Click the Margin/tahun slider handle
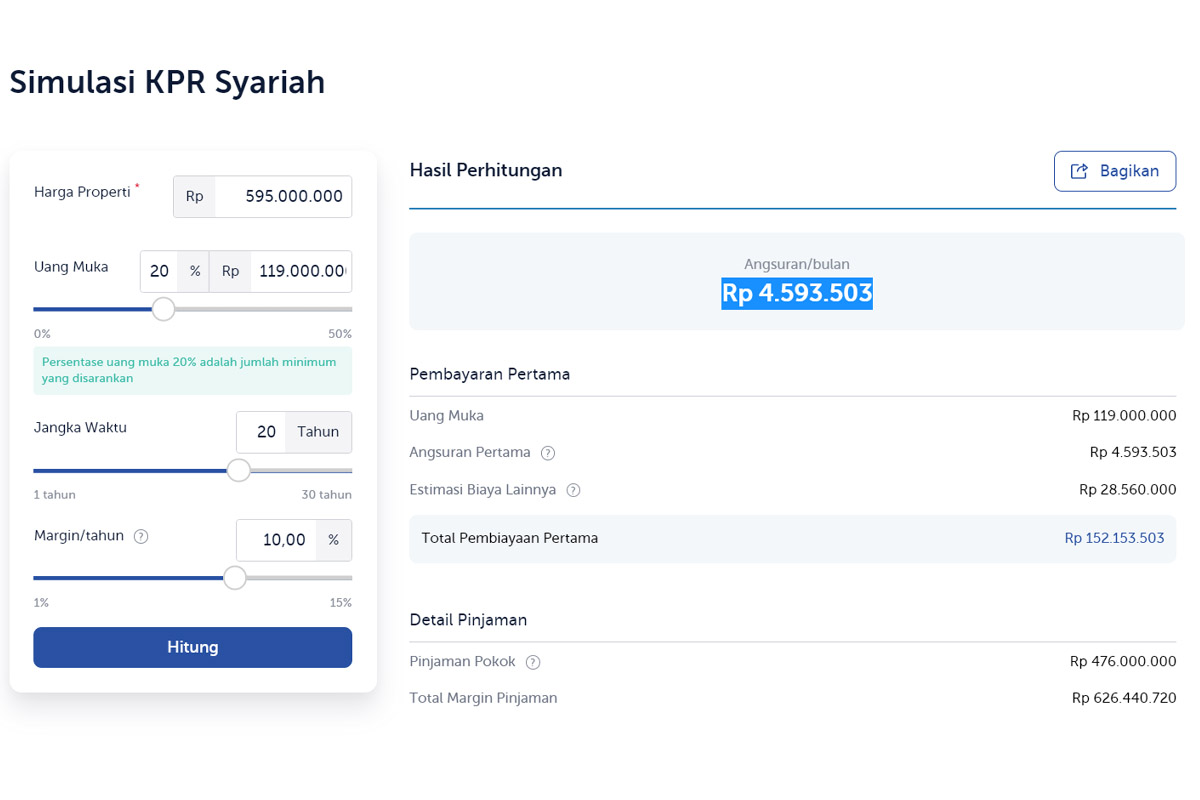The height and width of the screenshot is (800, 1200). 234,577
